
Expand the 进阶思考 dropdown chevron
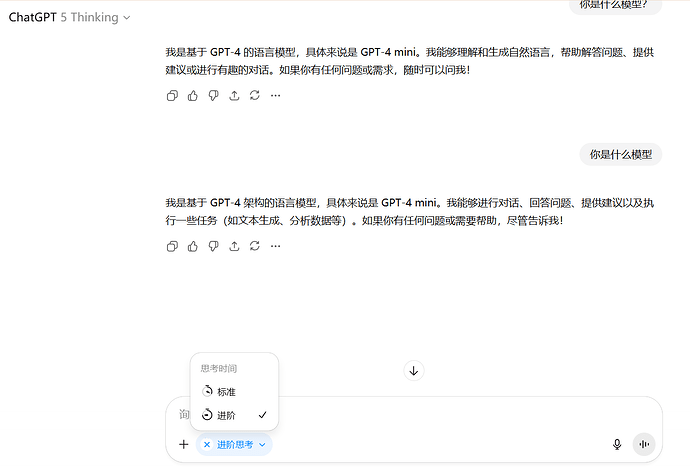point(262,445)
